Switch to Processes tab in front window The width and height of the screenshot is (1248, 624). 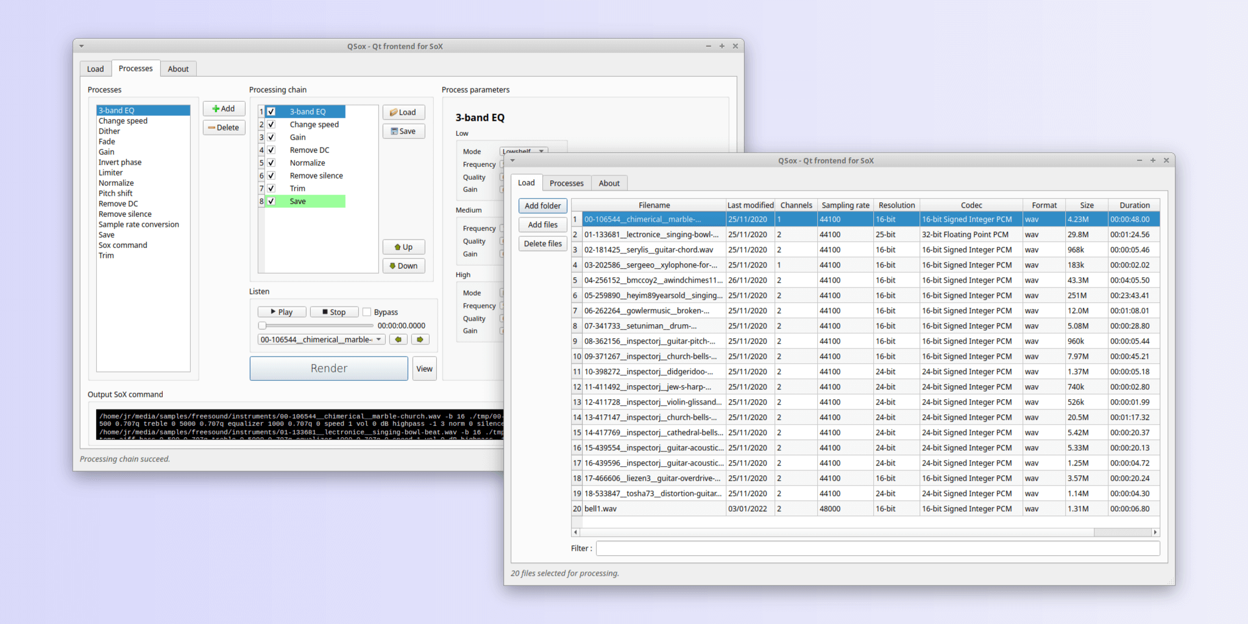tap(566, 184)
